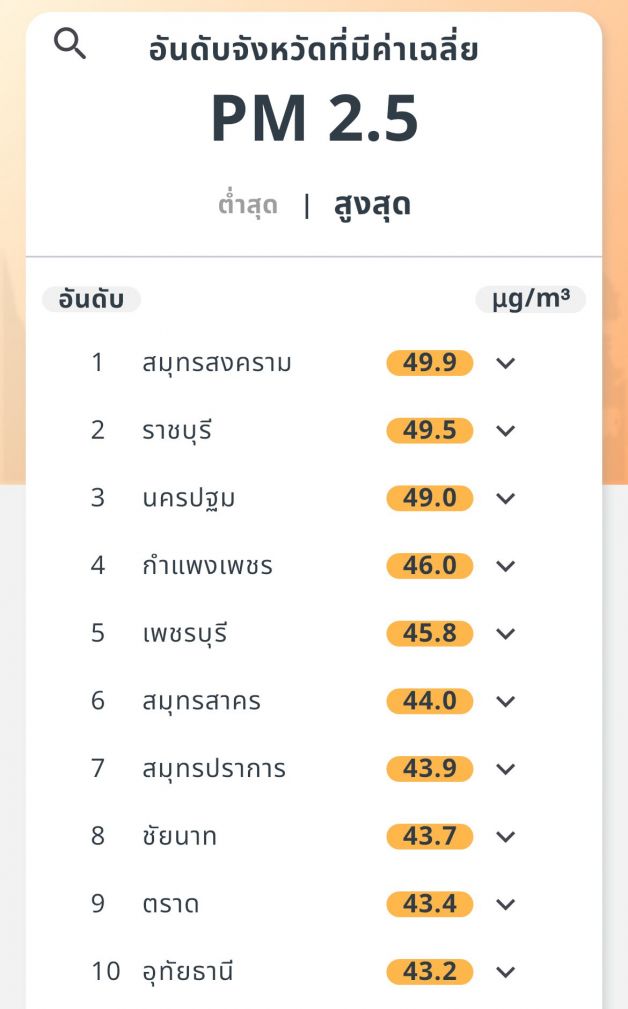Screen dimensions: 628x1009
Task: Expand the ตราด row chevron
Action: pos(505,904)
